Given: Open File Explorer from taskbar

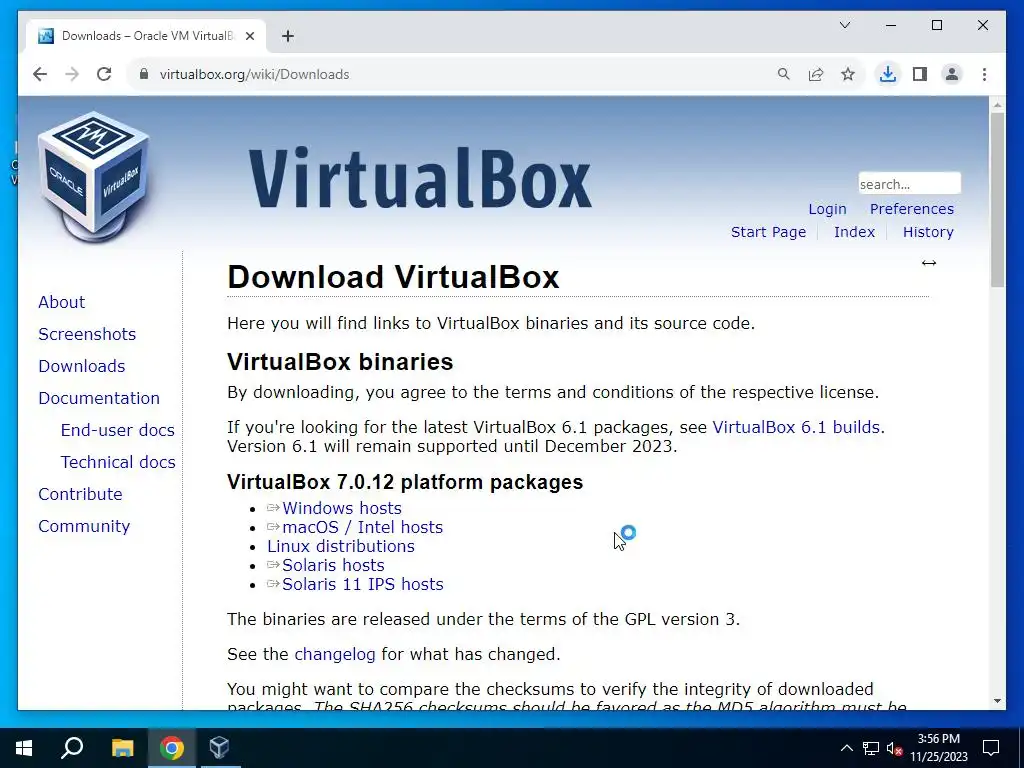Looking at the screenshot, I should (x=122, y=748).
